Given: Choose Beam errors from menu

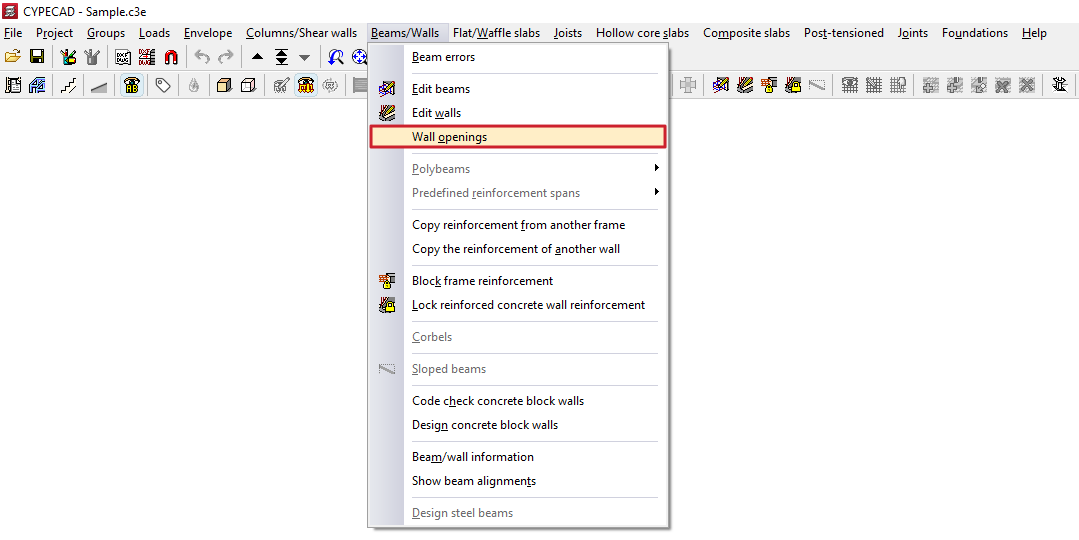Looking at the screenshot, I should (517, 57).
